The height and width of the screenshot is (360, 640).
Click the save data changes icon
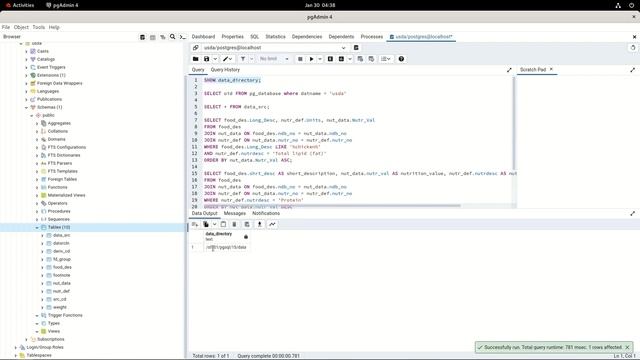coord(247,224)
